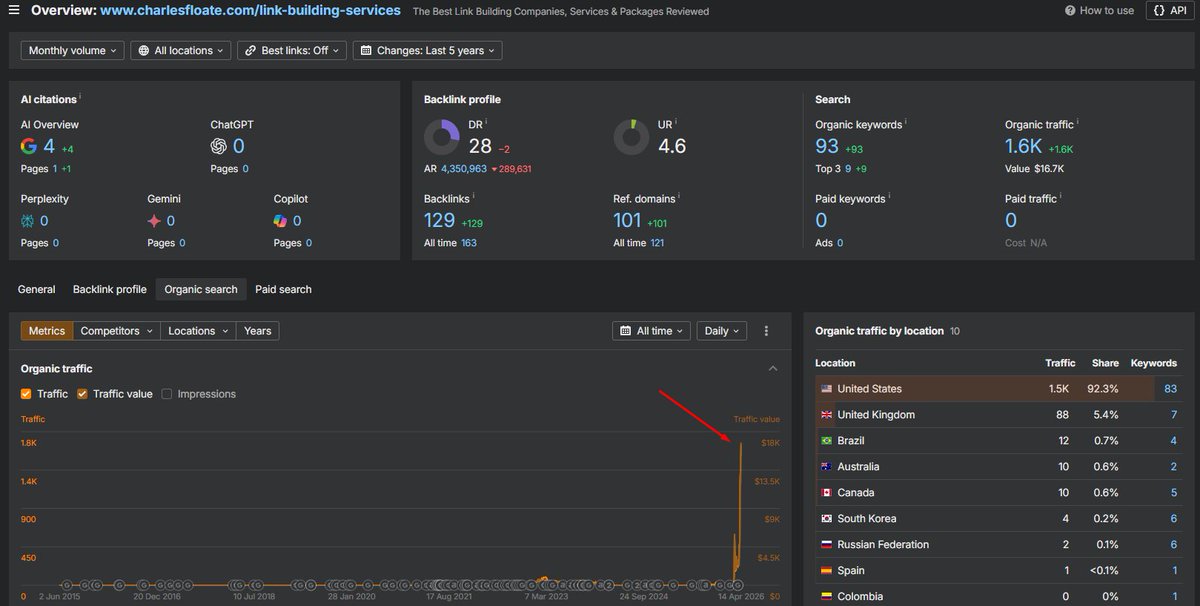Viewport: 1200px width, 606px height.
Task: Select the Organic search tab
Action: pyautogui.click(x=201, y=289)
